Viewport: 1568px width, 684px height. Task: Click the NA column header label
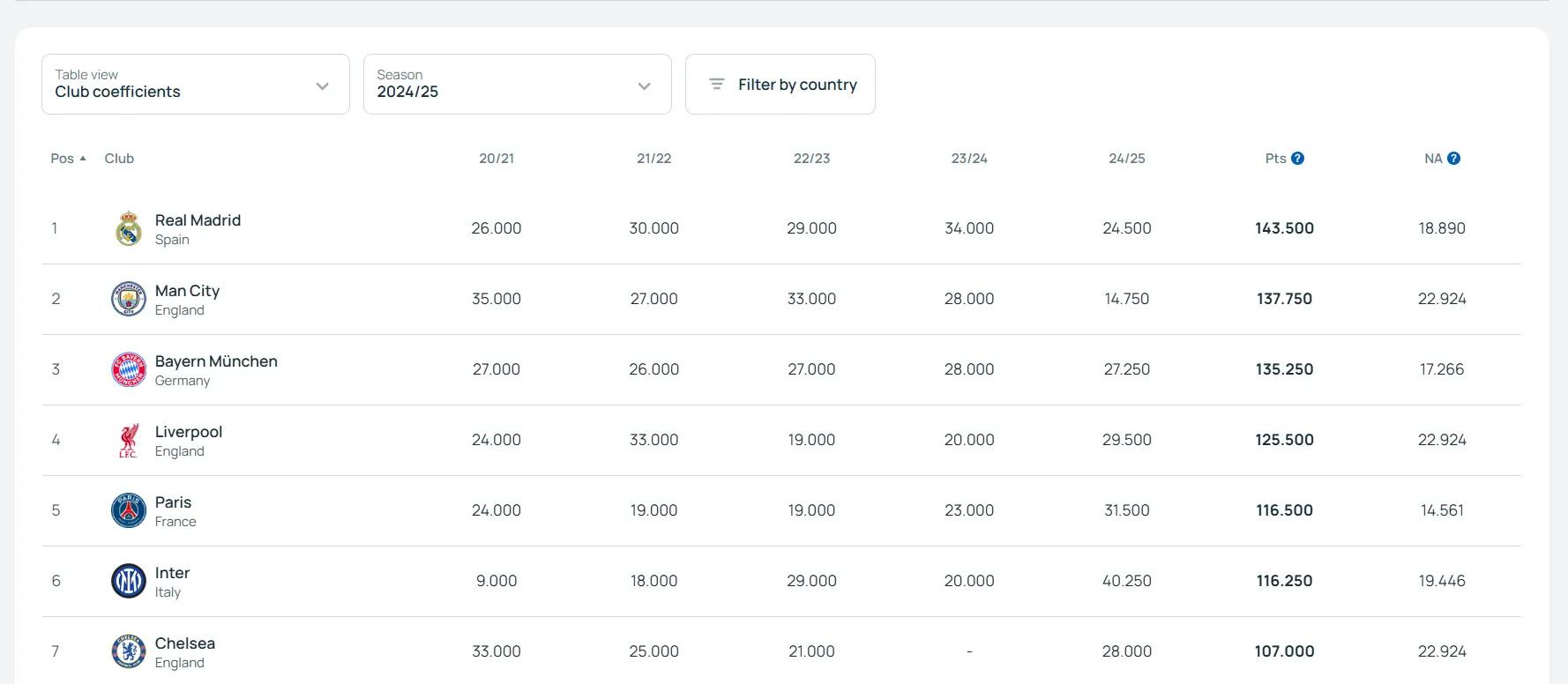point(1433,159)
